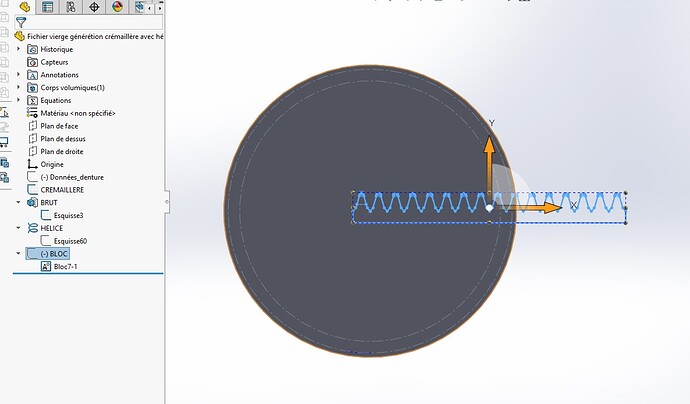Select the (-) Données_denture label

pos(72,177)
